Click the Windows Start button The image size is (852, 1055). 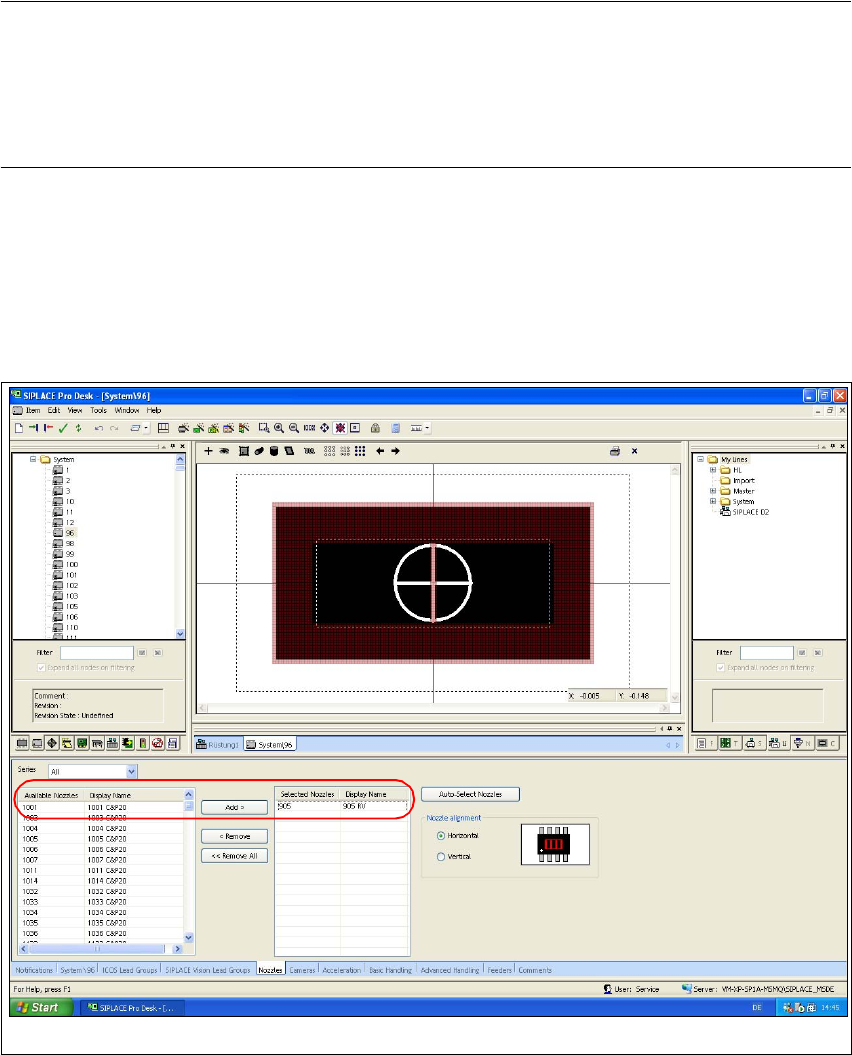click(x=40, y=1007)
